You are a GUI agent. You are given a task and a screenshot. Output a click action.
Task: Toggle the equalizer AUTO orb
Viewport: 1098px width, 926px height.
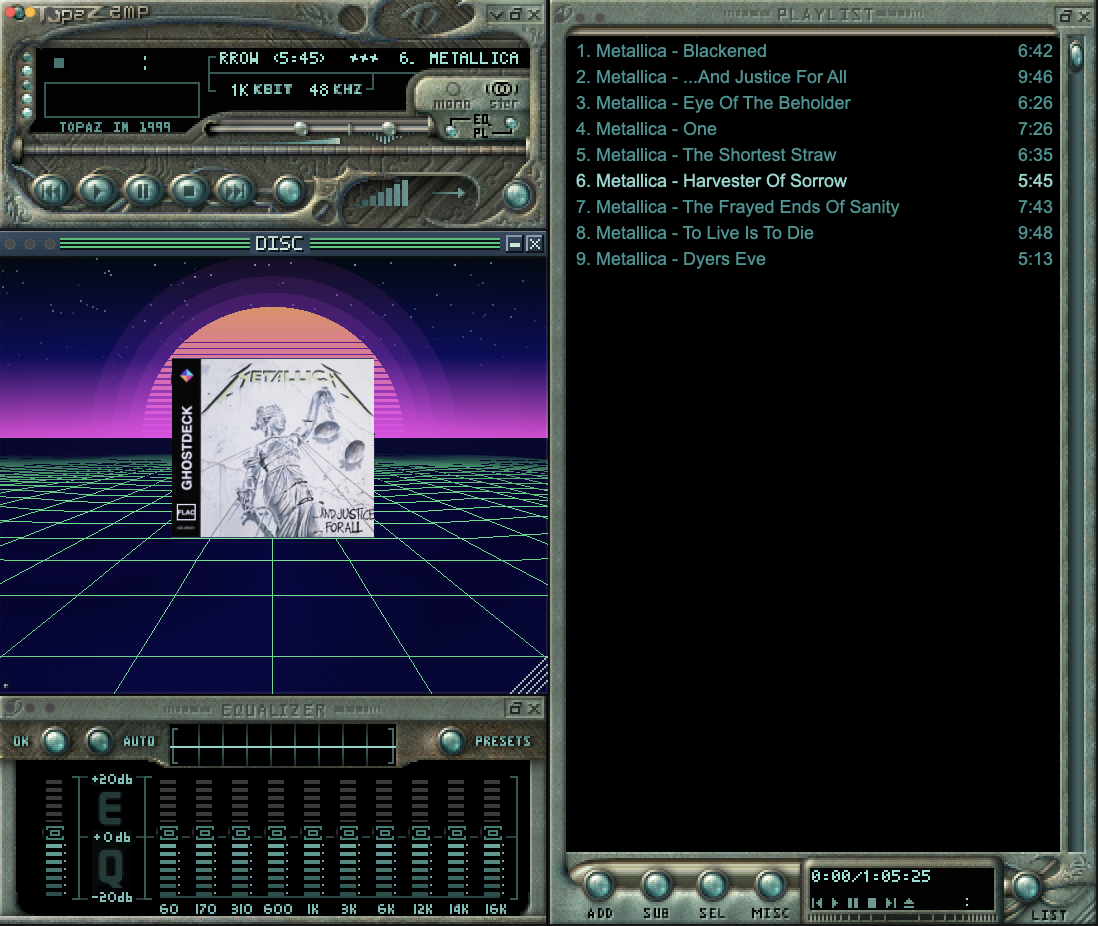(99, 741)
